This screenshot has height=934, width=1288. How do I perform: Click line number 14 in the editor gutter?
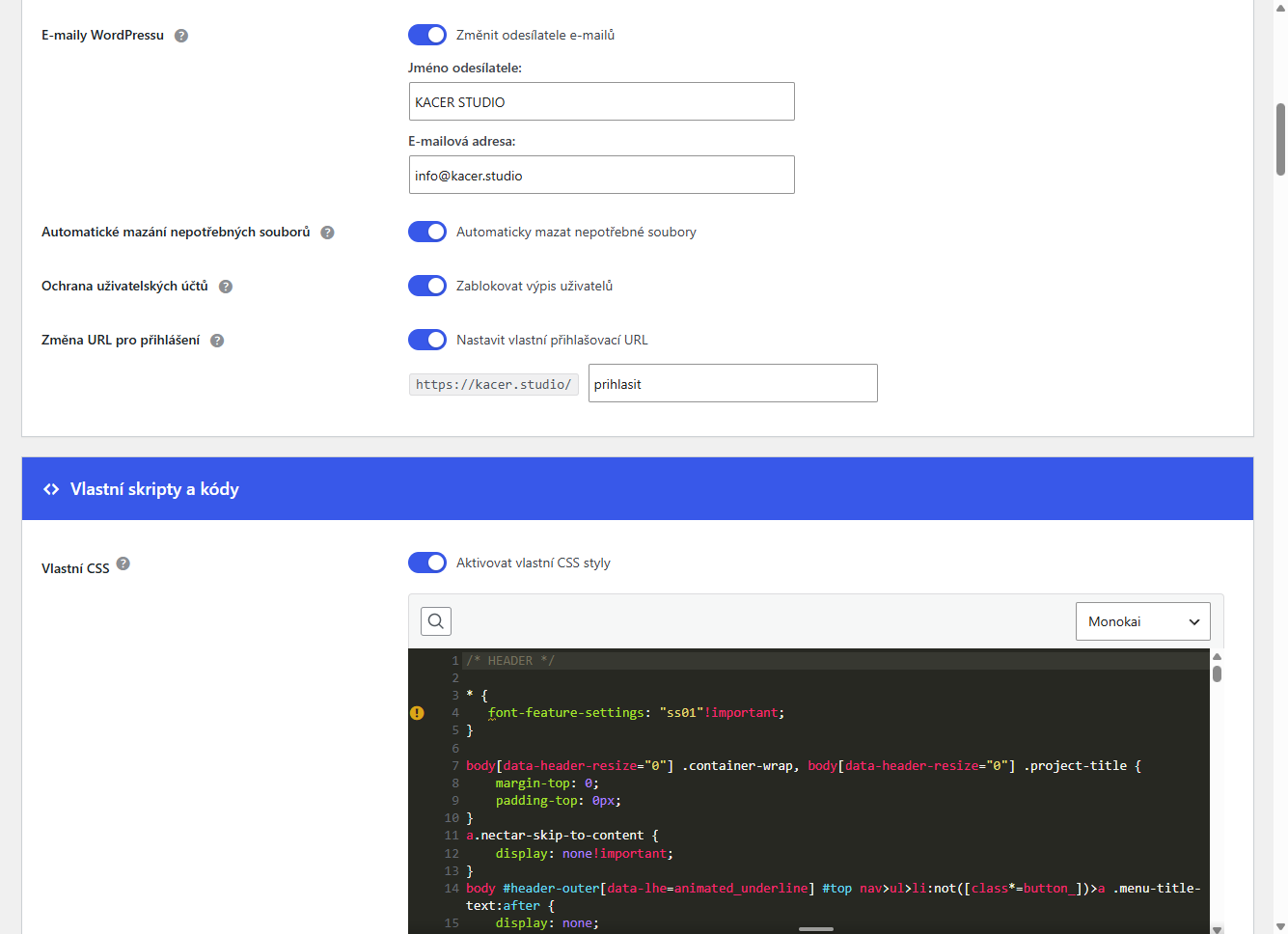coord(452,889)
